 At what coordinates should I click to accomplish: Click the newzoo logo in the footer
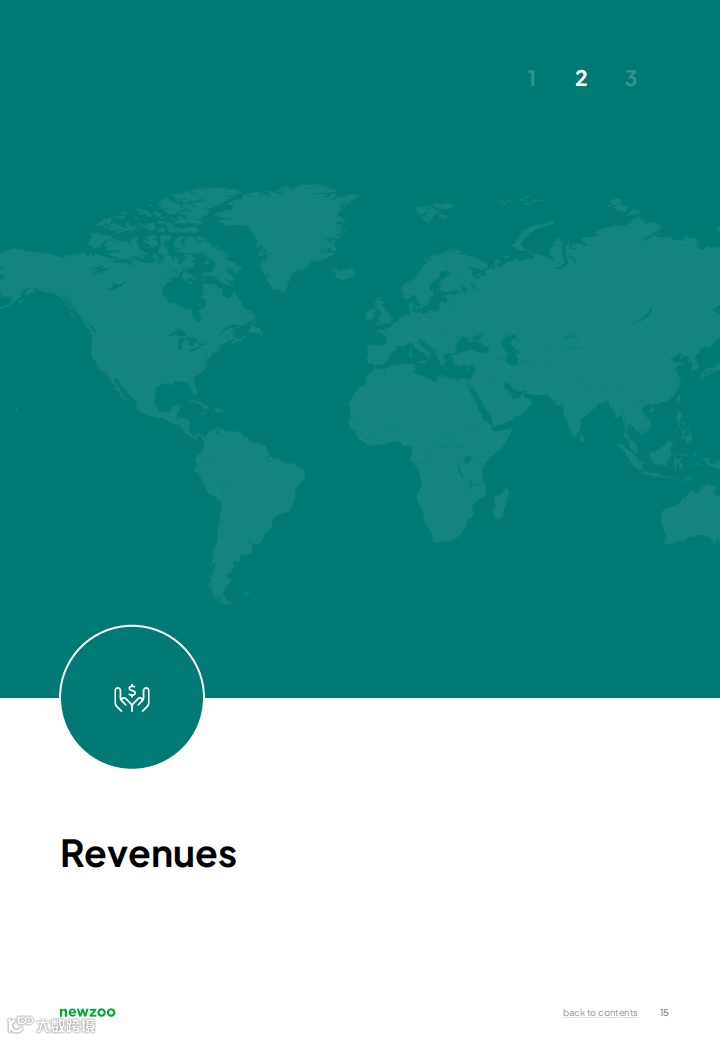88,1012
